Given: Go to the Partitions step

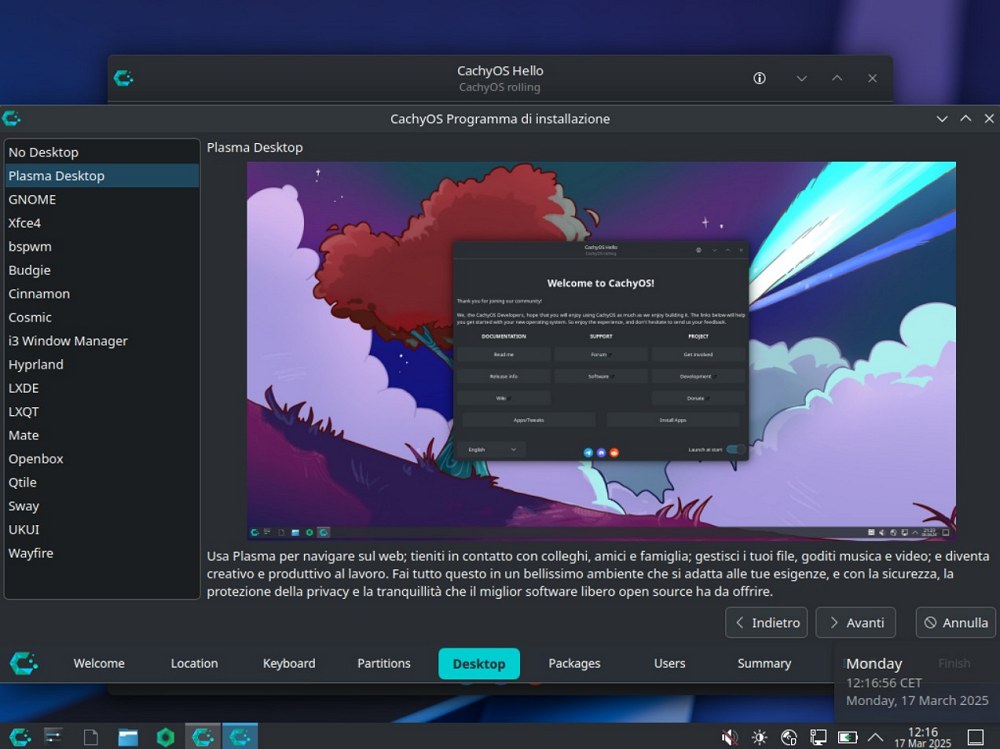Looking at the screenshot, I should [x=384, y=664].
